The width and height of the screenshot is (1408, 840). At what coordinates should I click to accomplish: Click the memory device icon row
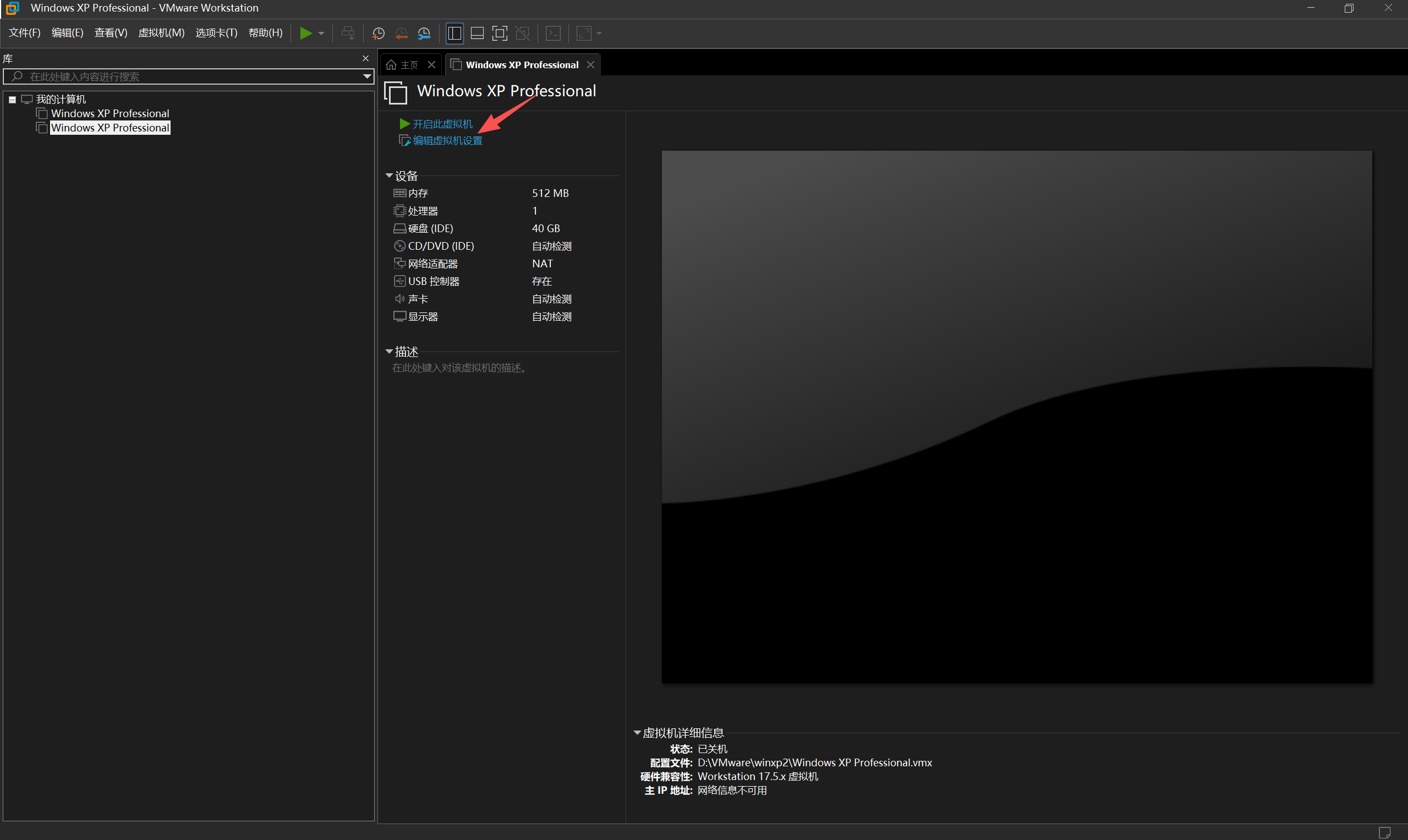click(399, 193)
